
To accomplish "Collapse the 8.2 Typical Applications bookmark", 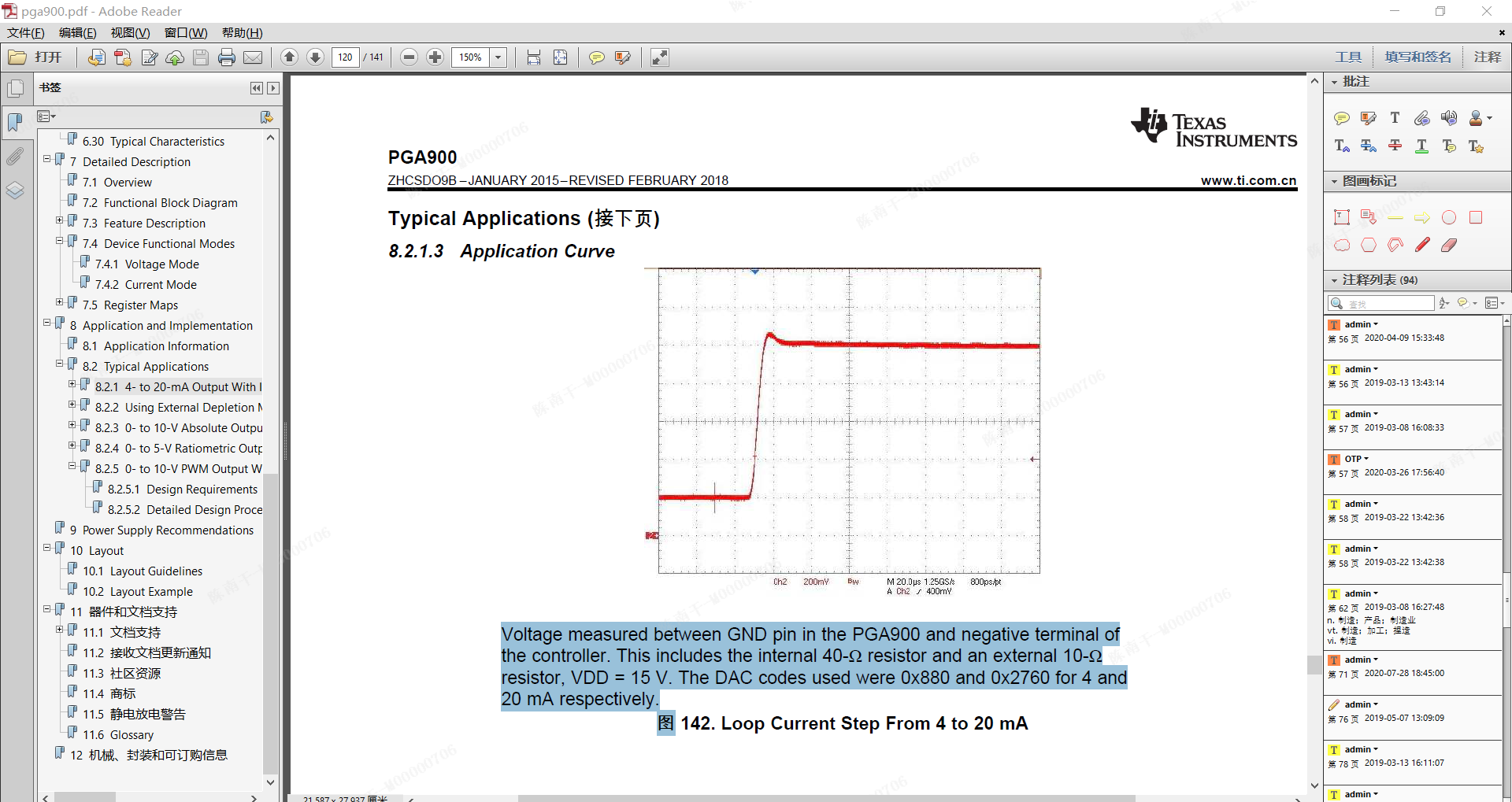I will [x=60, y=364].
